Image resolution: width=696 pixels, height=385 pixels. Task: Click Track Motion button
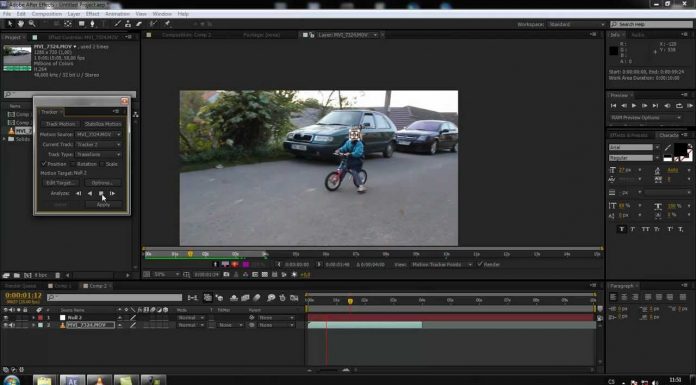61,124
